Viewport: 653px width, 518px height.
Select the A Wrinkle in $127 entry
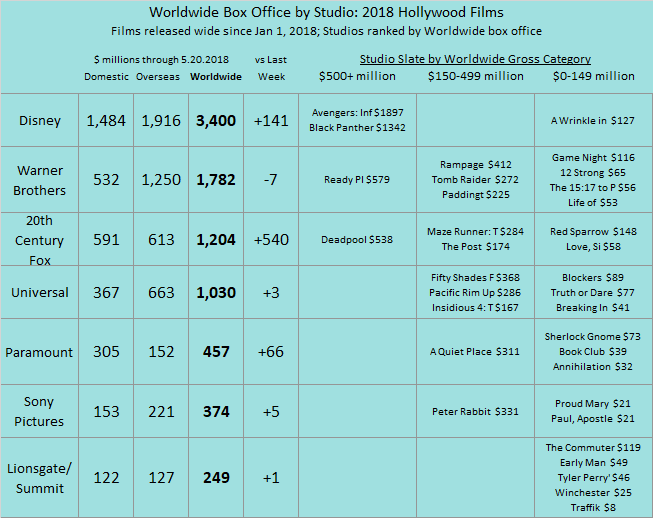point(593,121)
